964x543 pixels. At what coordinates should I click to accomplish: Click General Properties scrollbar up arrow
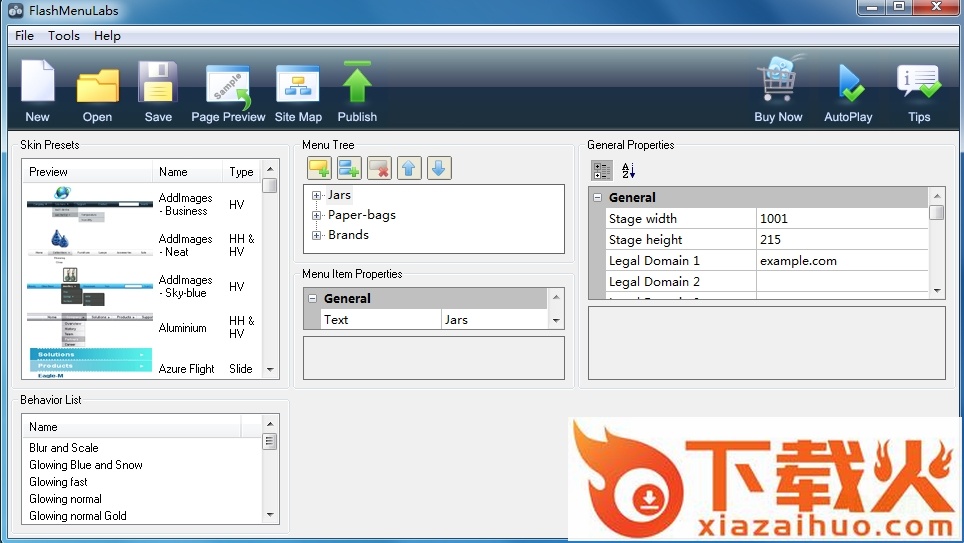click(x=936, y=196)
